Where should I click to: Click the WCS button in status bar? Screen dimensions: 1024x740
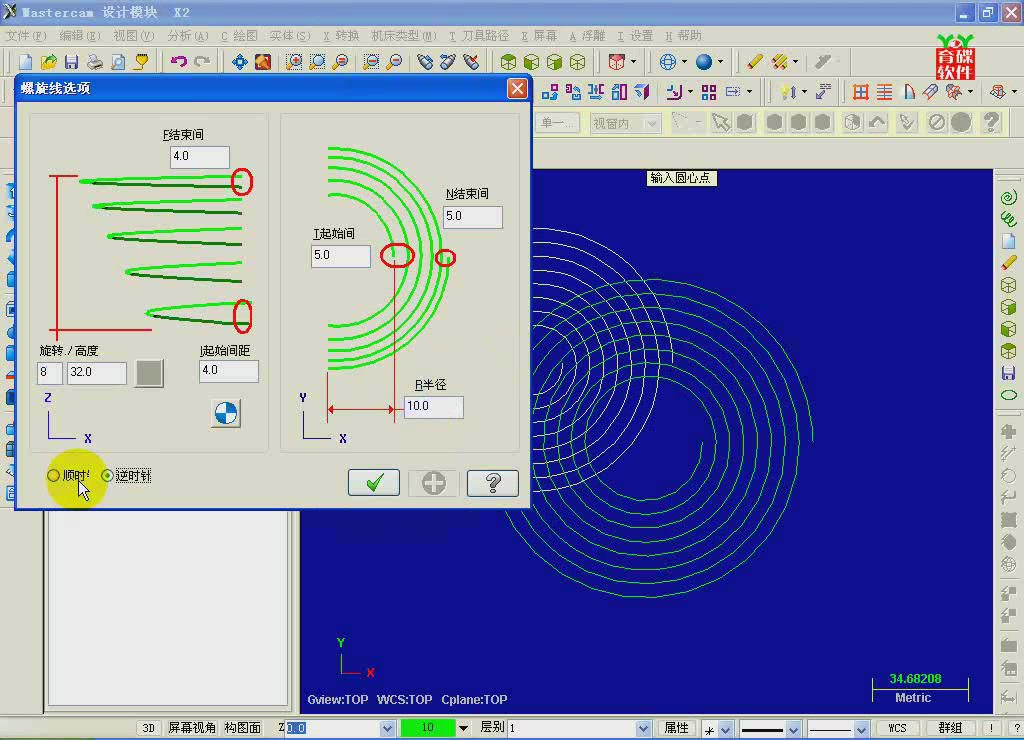click(897, 728)
